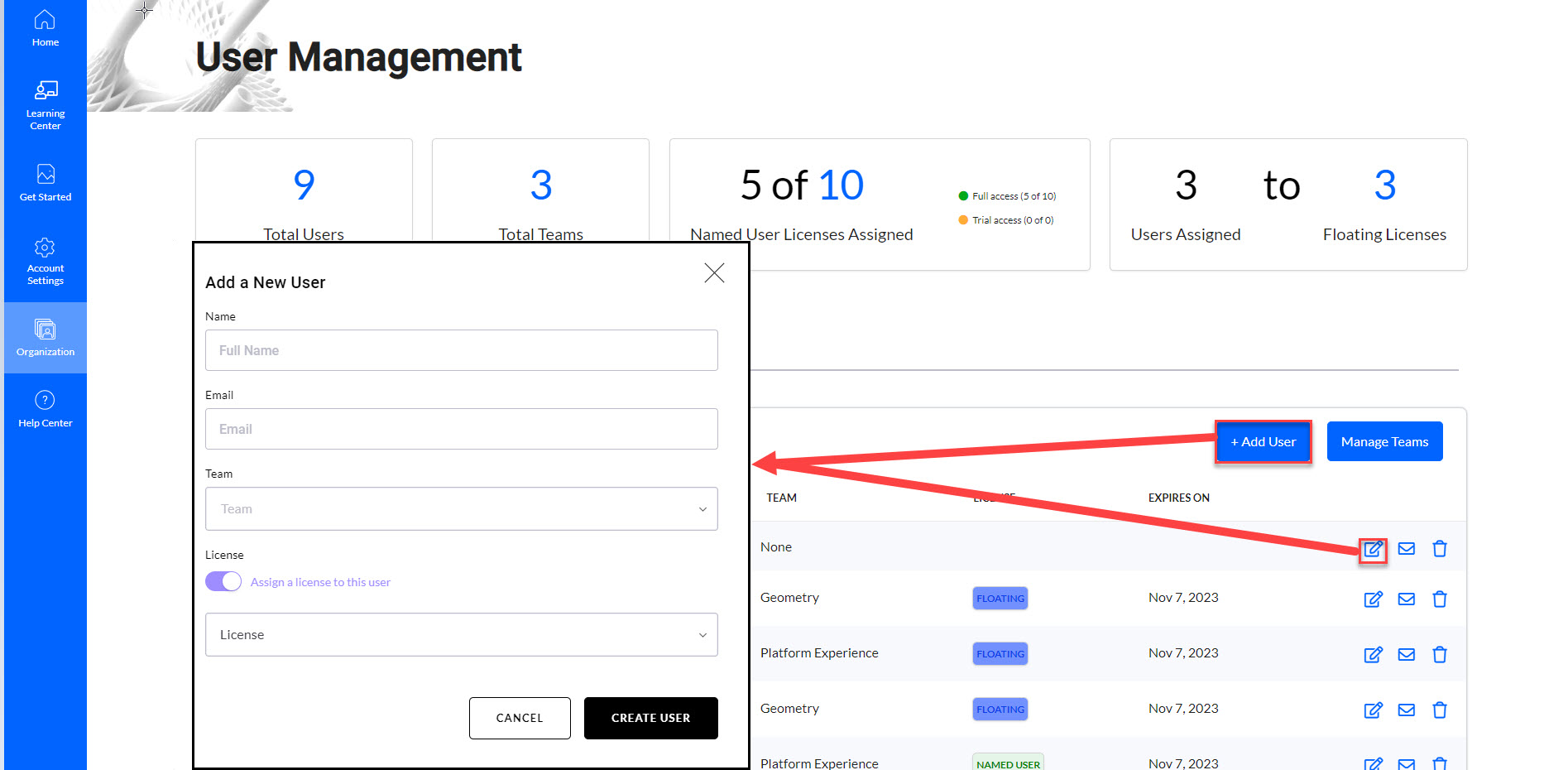Image resolution: width=1568 pixels, height=770 pixels.
Task: Click the FLOATING badge in second Geometry row
Action: tap(1000, 710)
